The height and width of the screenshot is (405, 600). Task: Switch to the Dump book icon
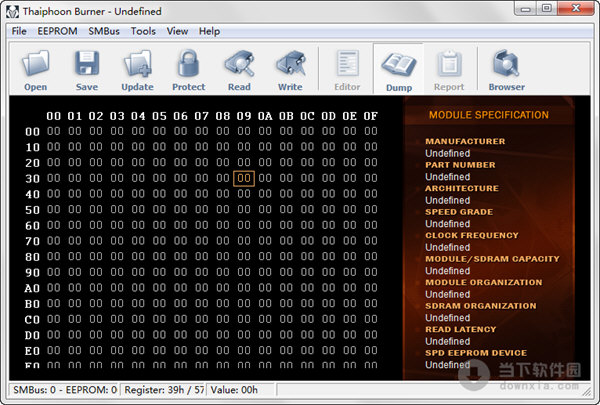(x=399, y=64)
